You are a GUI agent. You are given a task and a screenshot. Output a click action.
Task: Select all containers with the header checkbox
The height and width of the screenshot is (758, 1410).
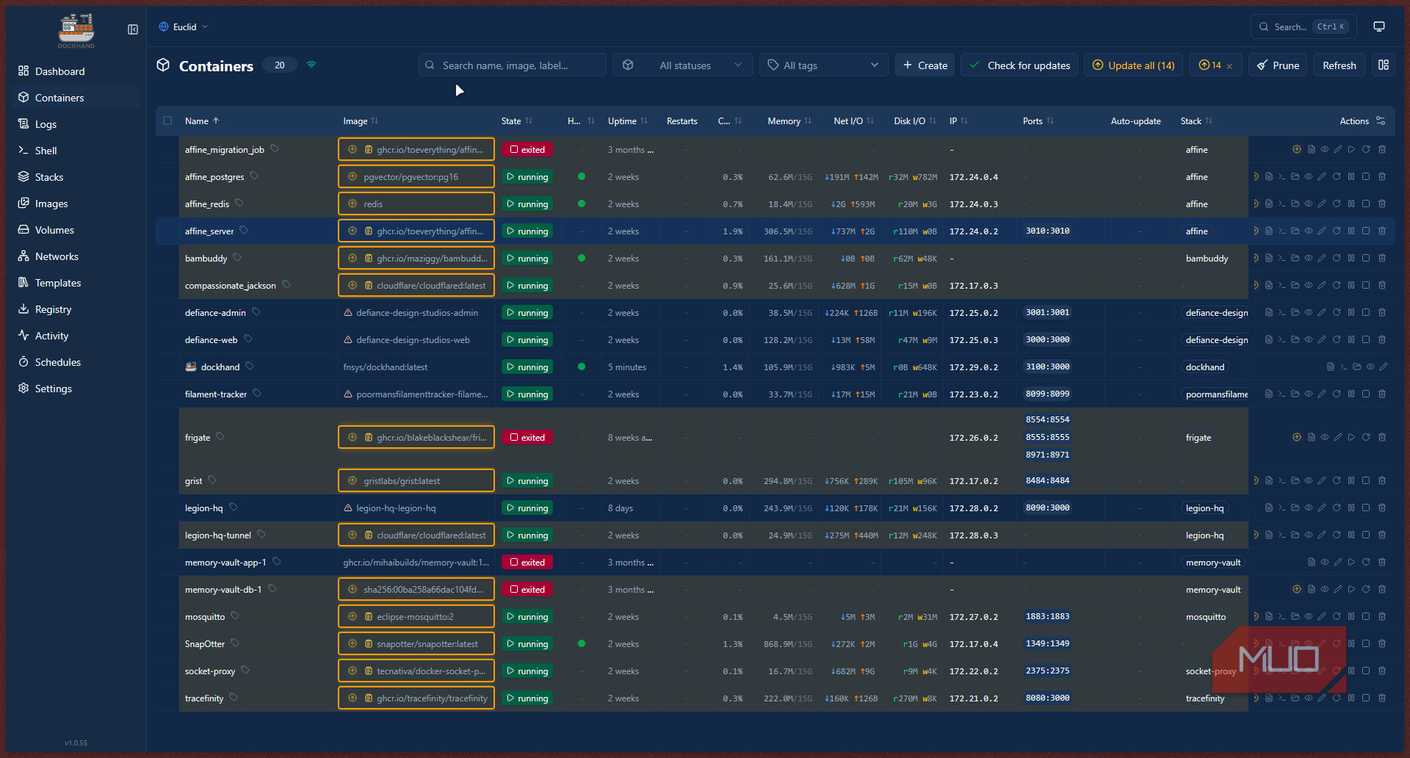pyautogui.click(x=167, y=121)
